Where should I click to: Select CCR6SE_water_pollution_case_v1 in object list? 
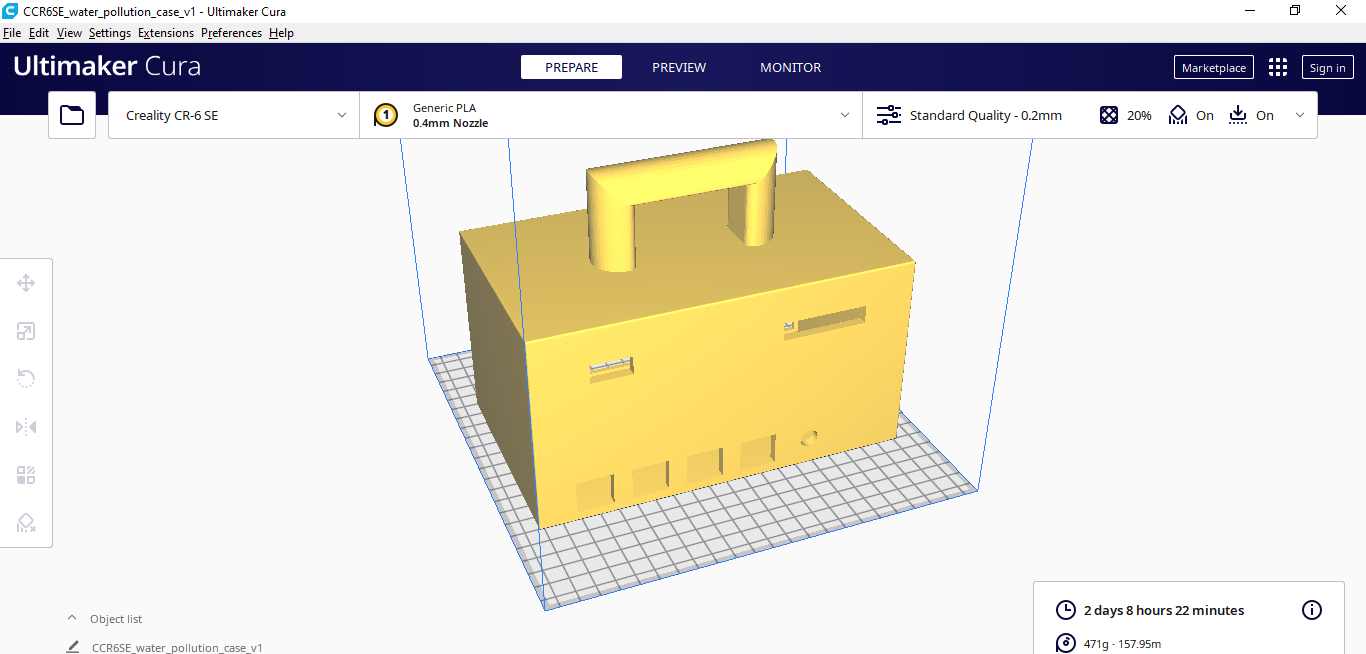coord(177,647)
